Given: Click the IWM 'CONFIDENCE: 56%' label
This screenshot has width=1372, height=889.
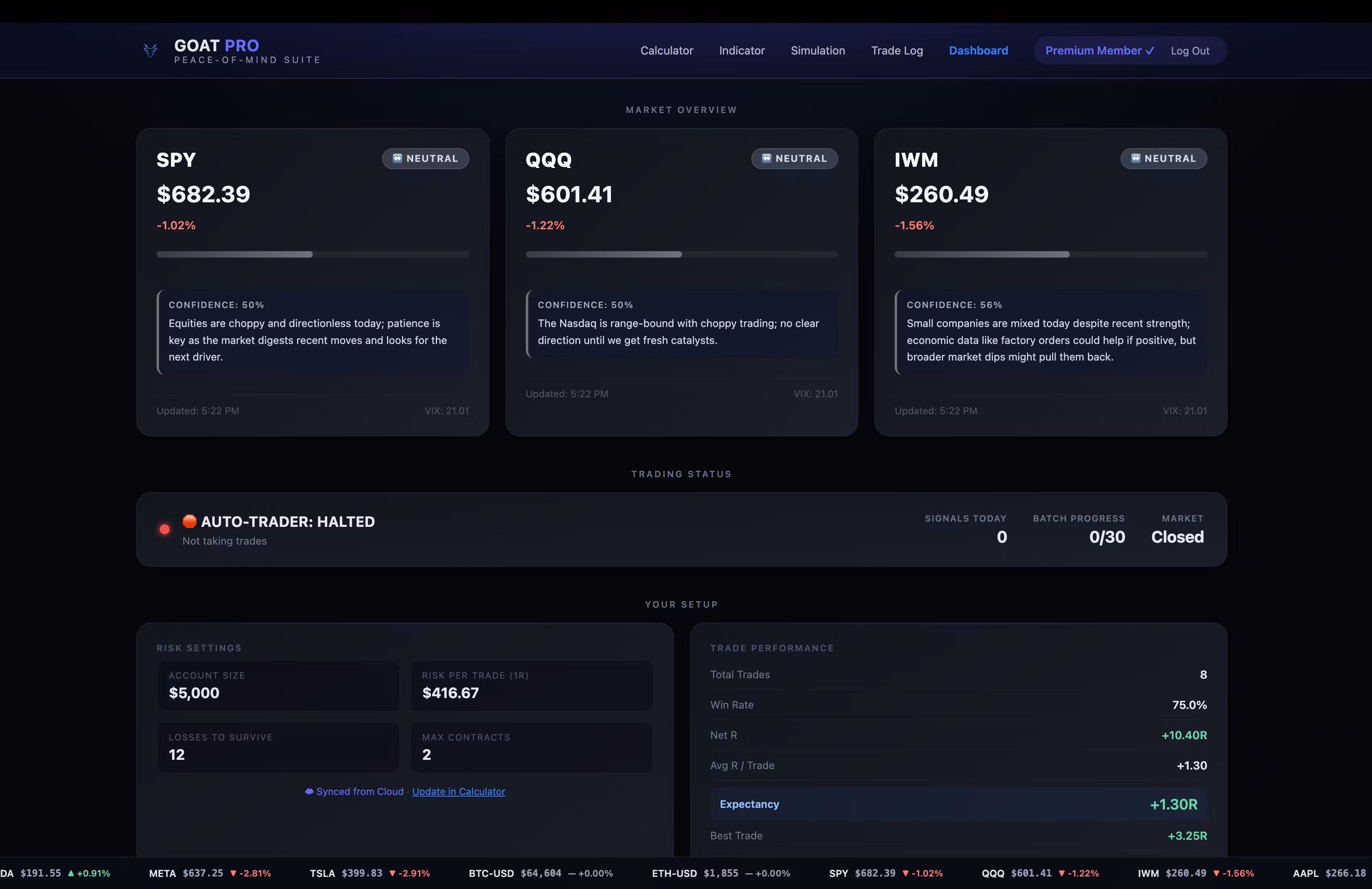Looking at the screenshot, I should pos(954,304).
